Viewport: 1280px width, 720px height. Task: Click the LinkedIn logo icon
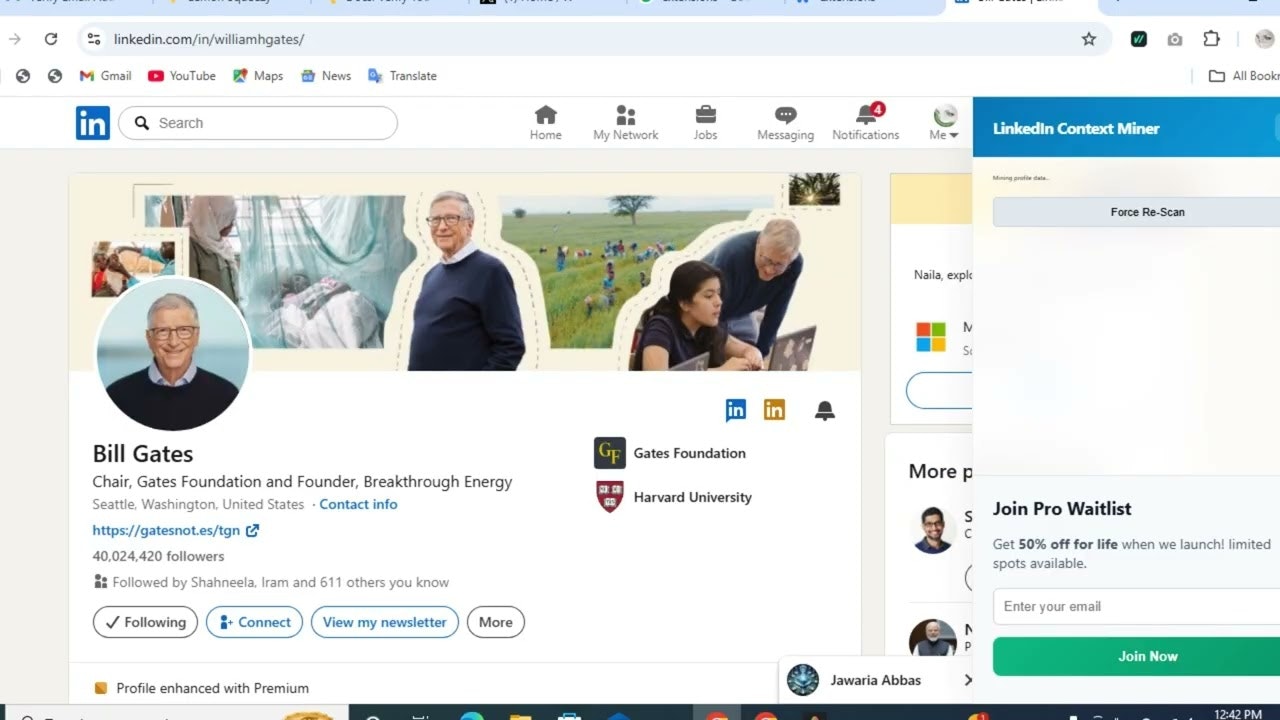(x=93, y=123)
